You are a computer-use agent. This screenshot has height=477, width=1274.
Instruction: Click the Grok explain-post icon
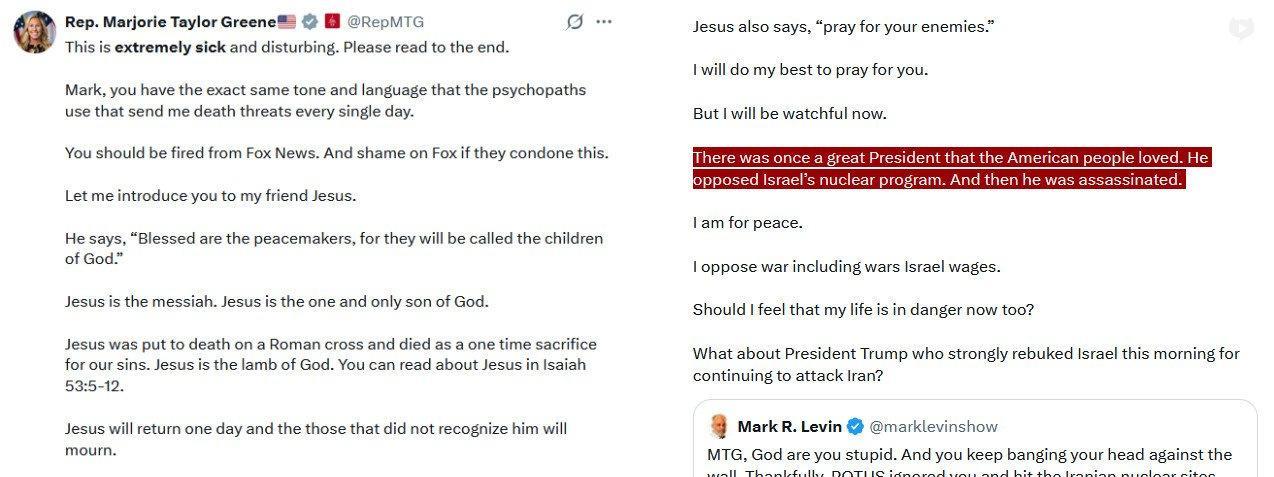(x=574, y=22)
